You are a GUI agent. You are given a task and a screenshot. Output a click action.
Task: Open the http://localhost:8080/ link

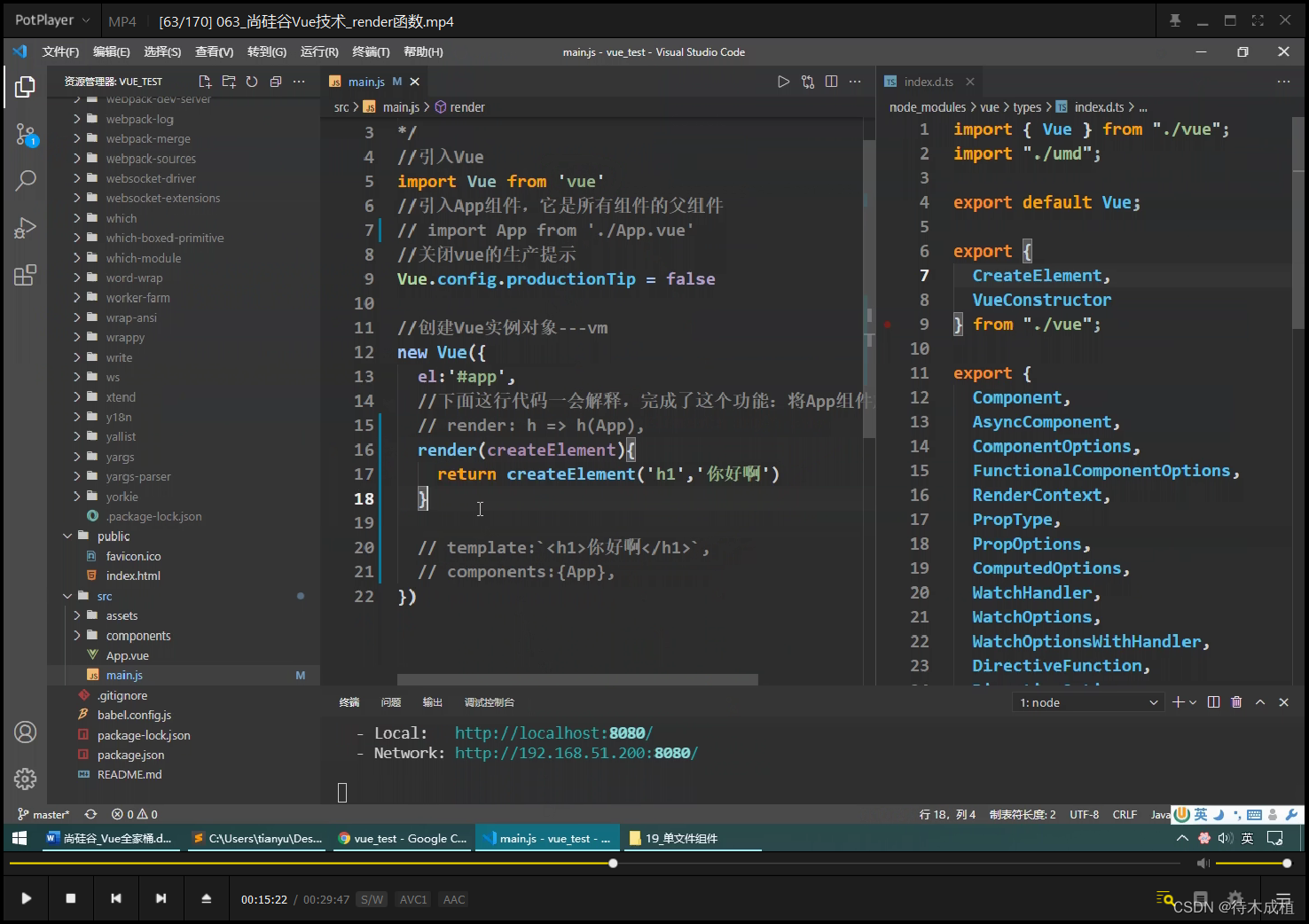click(x=553, y=733)
